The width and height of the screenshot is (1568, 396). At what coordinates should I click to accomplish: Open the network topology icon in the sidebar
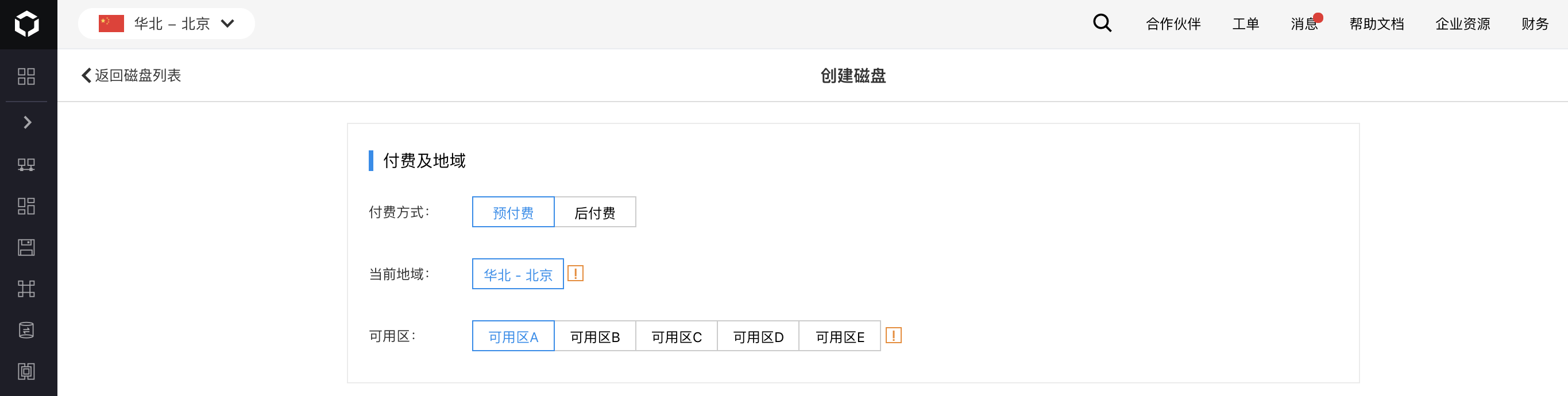(x=26, y=165)
